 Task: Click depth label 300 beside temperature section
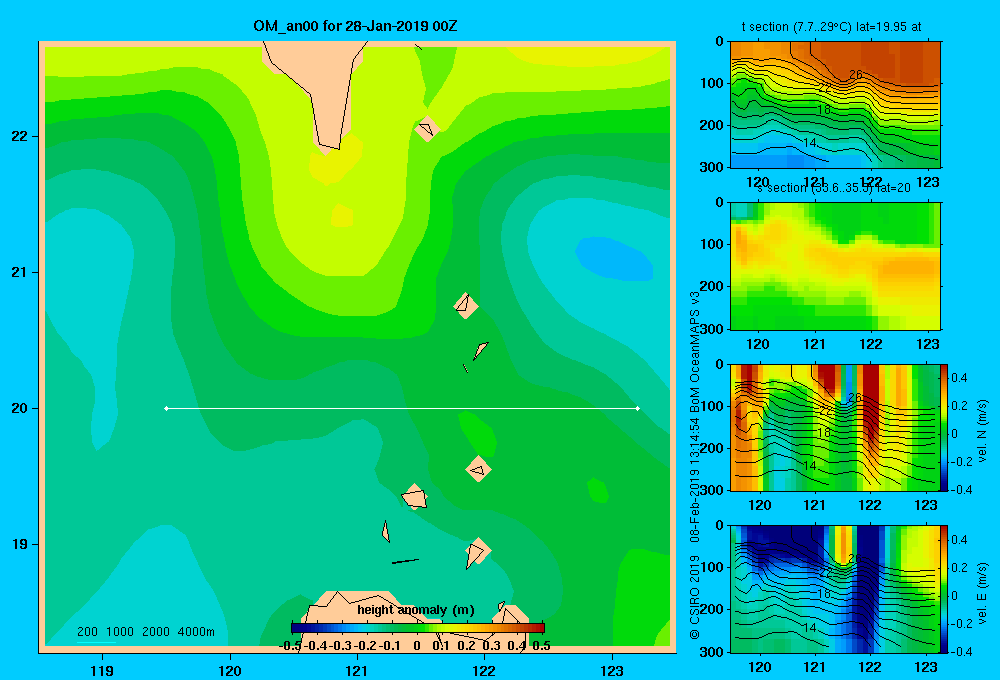(712, 167)
